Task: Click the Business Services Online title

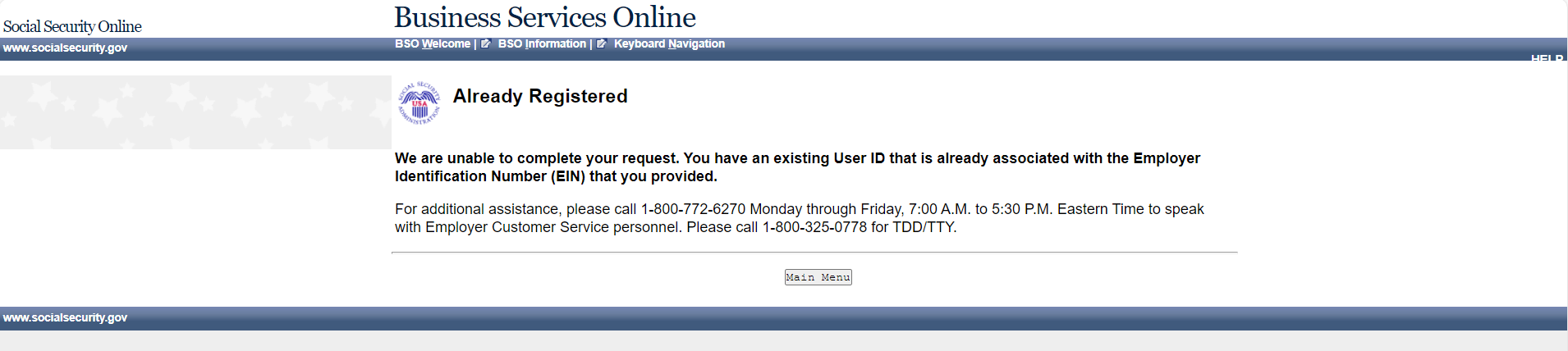Action: (x=545, y=17)
